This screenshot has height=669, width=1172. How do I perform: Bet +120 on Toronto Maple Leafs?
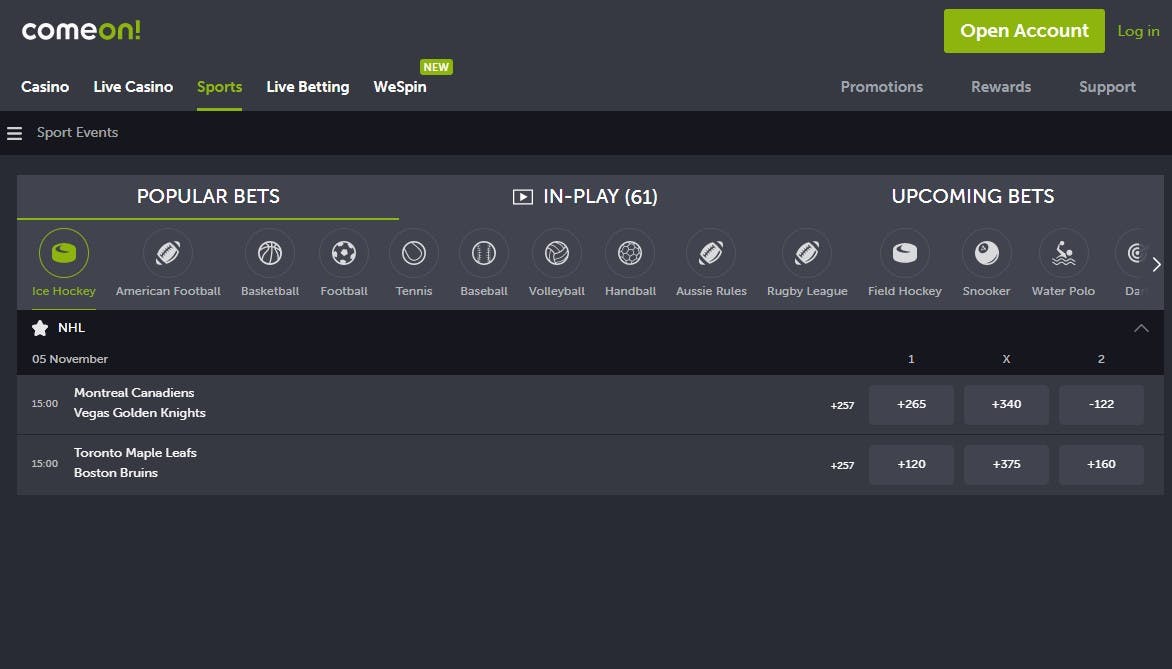911,464
